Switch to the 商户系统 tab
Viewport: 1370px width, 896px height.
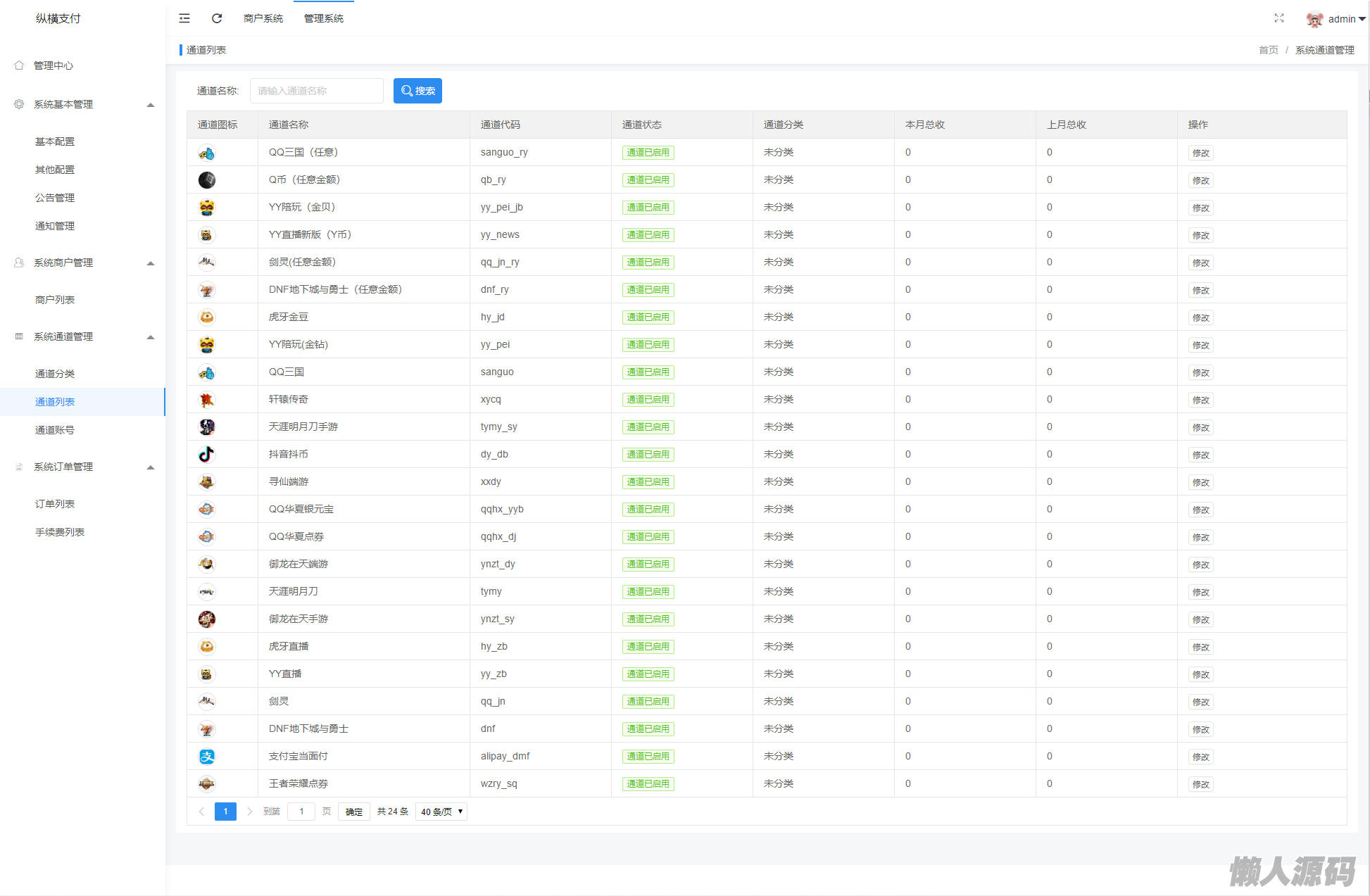click(x=263, y=18)
